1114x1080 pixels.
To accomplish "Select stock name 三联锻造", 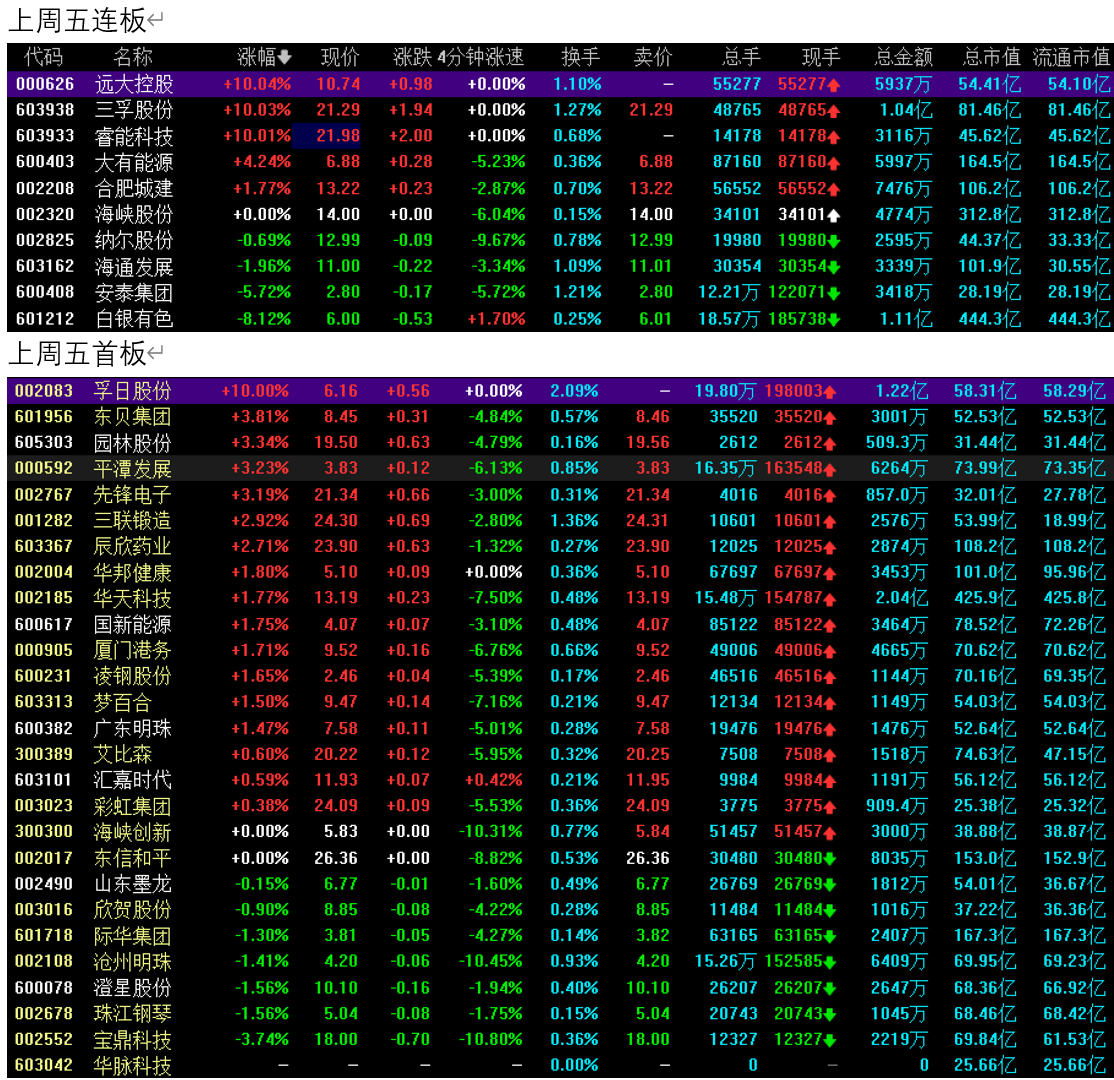I will (132, 521).
